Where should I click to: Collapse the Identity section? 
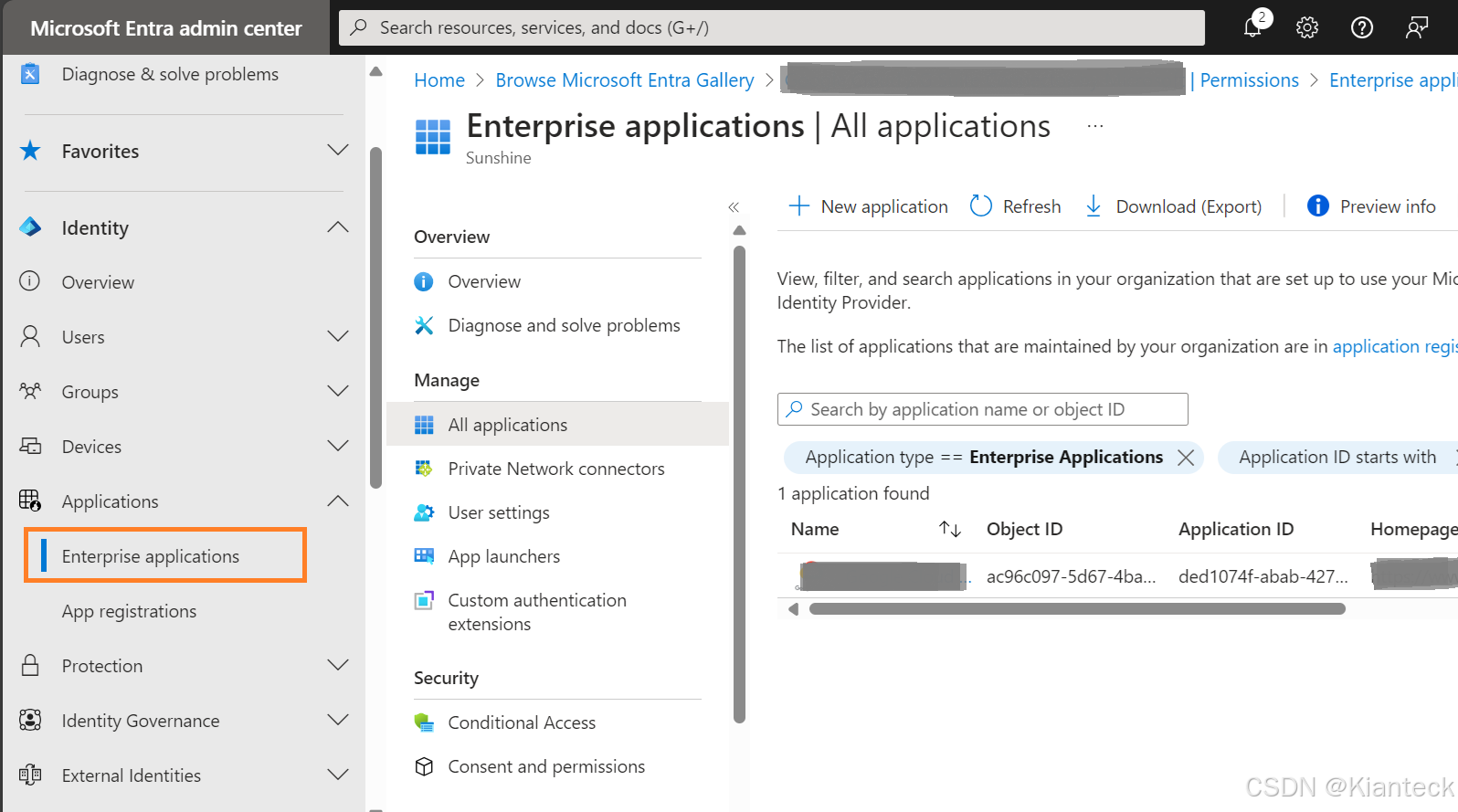338,227
